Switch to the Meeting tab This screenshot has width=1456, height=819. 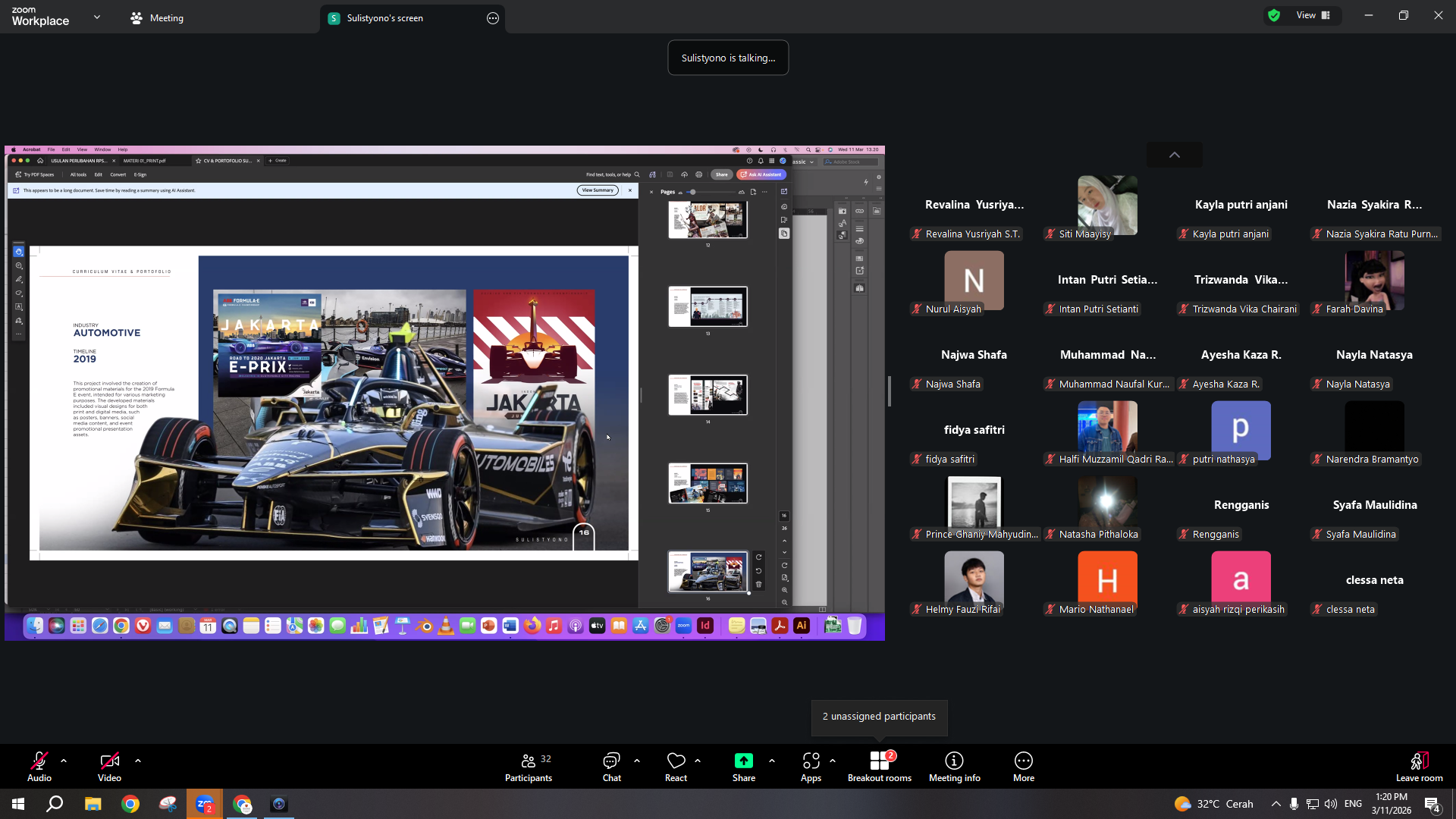click(157, 18)
